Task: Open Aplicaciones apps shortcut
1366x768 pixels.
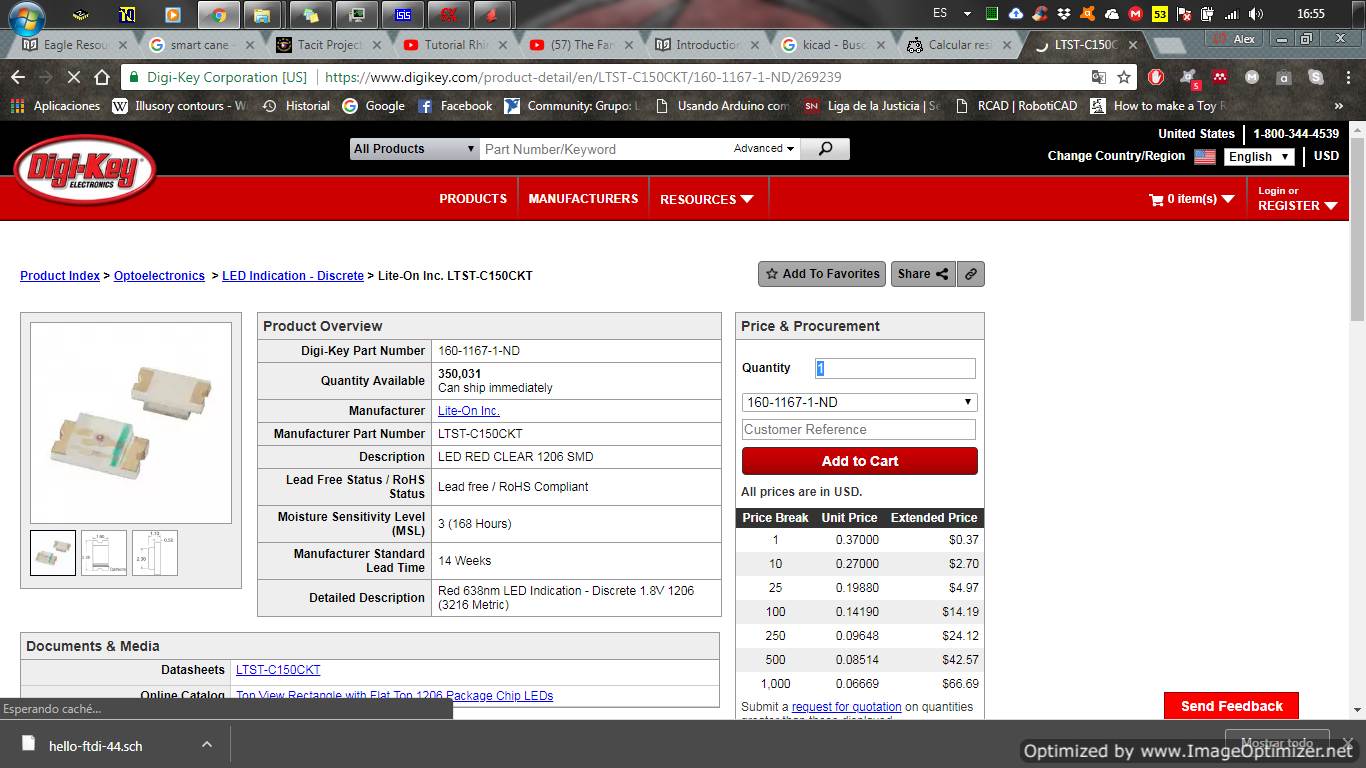Action: coord(55,105)
